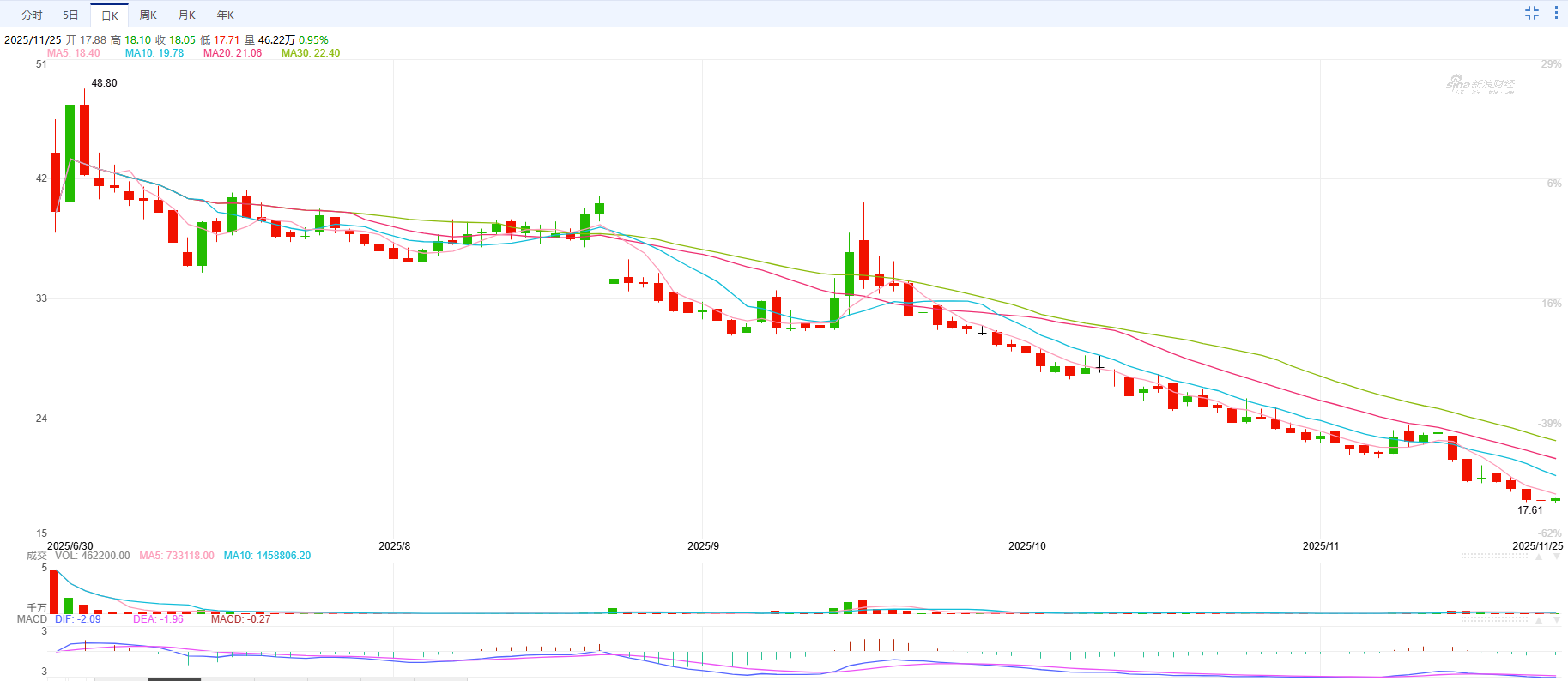The image size is (1568, 681).
Task: Click the '33' price axis label
Action: click(41, 298)
